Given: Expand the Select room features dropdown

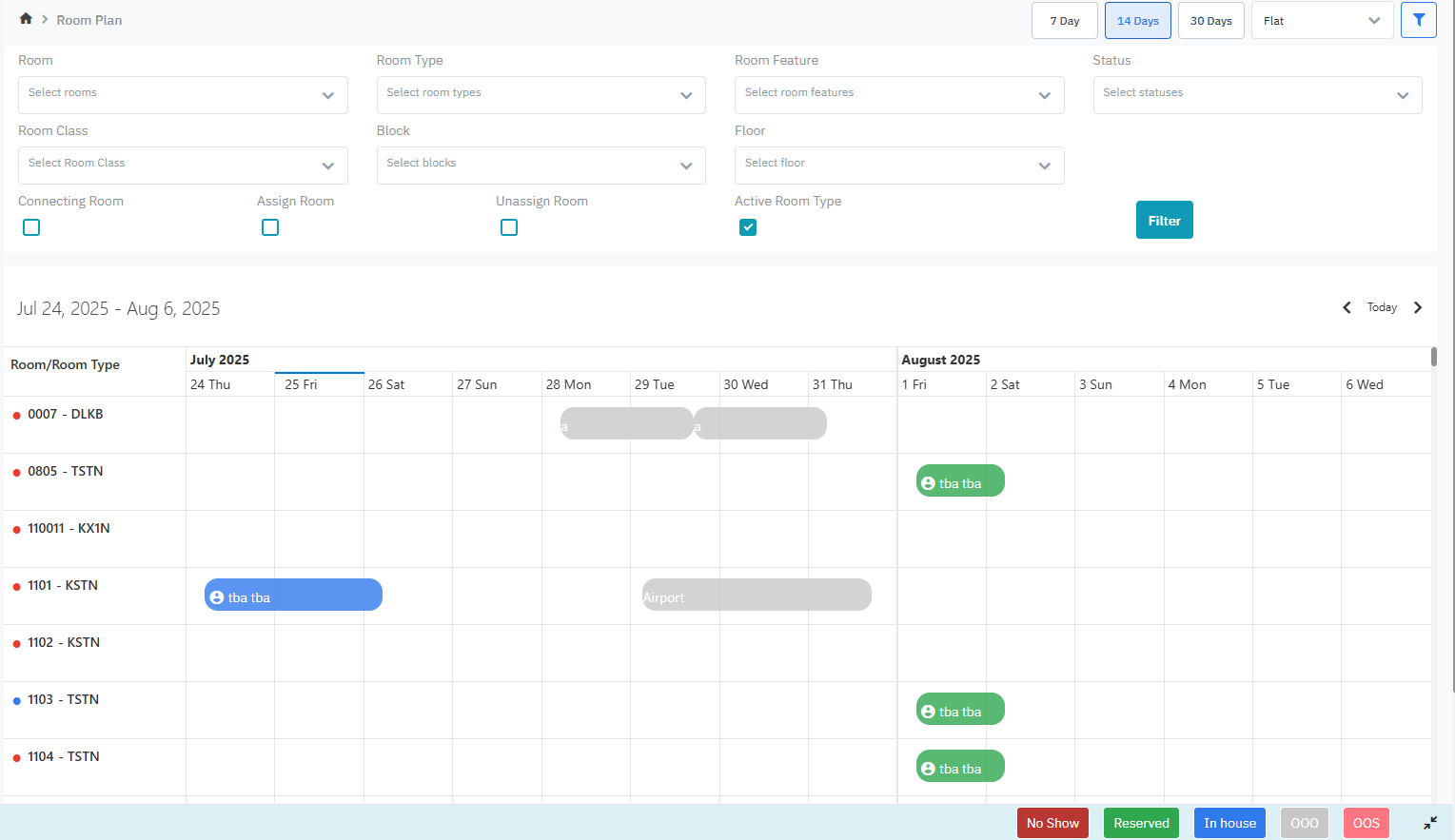Looking at the screenshot, I should tap(898, 95).
